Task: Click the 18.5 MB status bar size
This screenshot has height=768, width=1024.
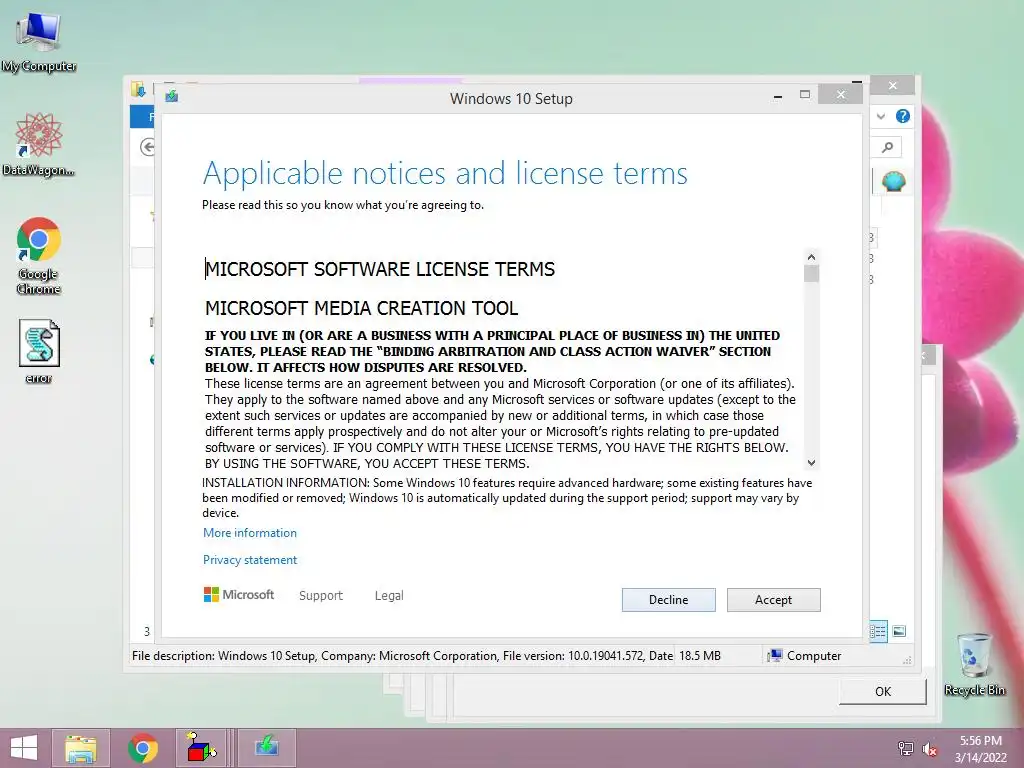Action: 699,656
